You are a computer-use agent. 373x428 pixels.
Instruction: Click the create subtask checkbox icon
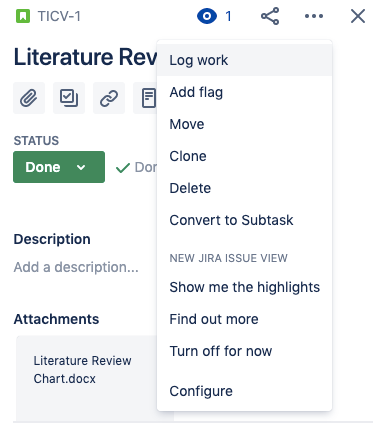click(x=69, y=98)
